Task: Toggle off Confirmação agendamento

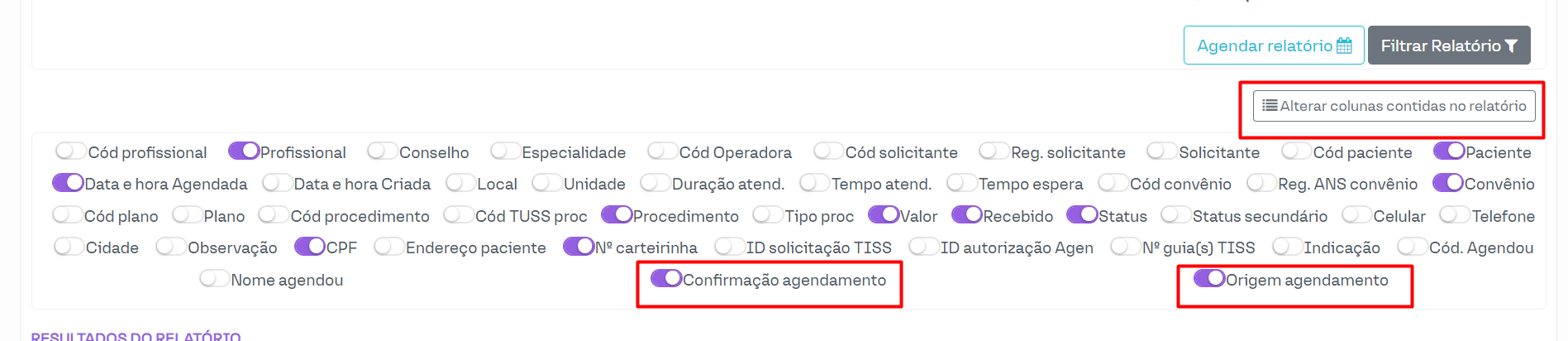Action: (666, 279)
